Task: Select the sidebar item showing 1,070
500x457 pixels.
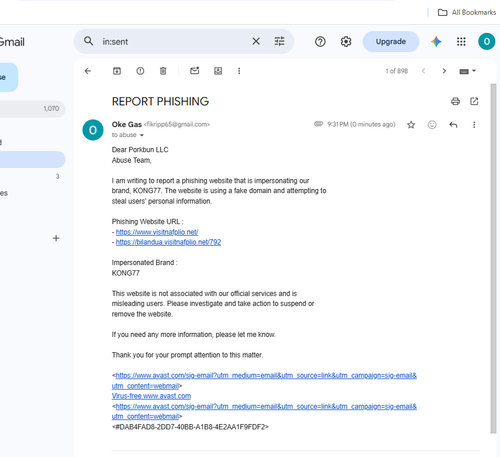Action: (32, 109)
